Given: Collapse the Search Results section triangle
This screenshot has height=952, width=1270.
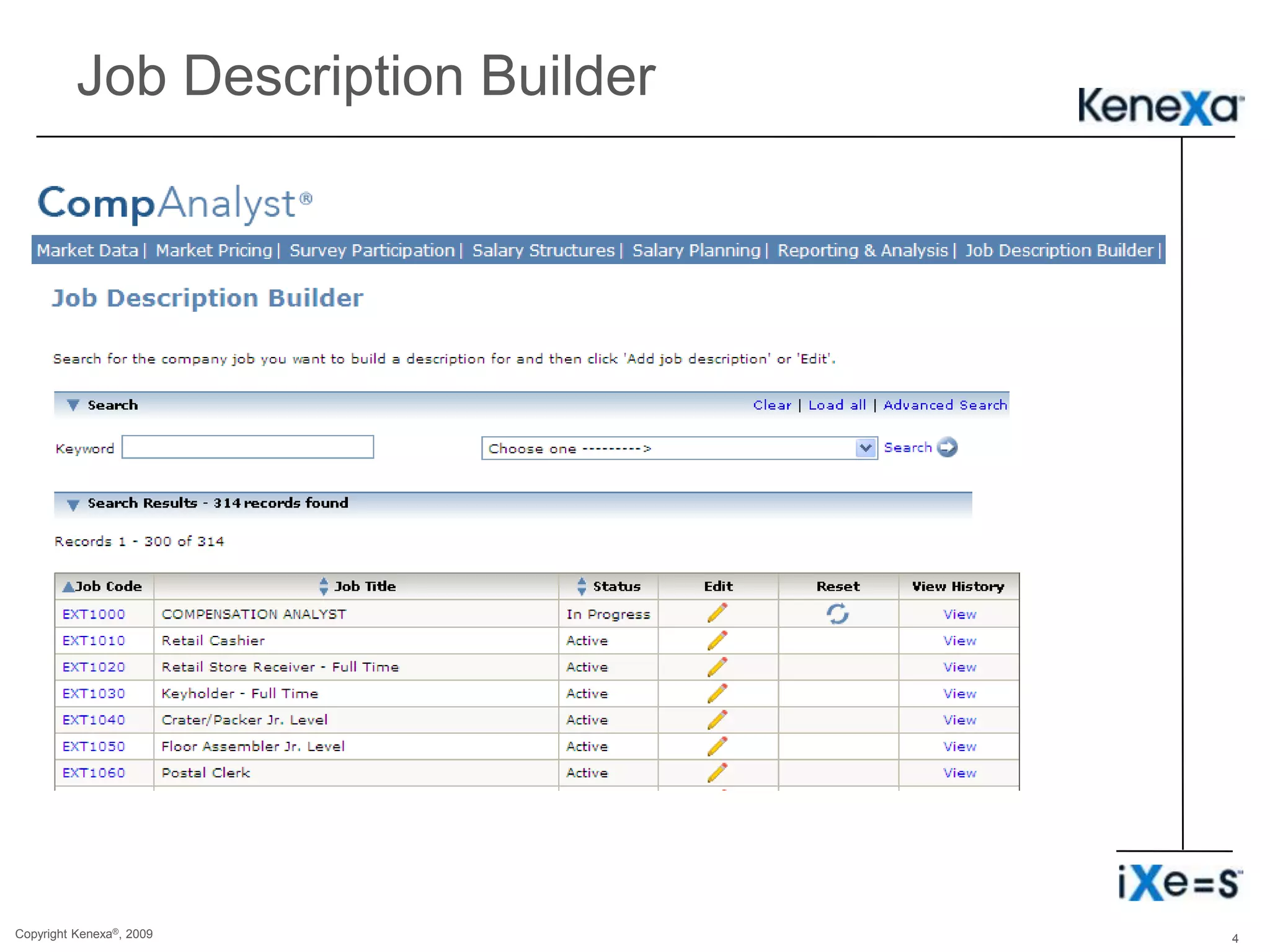Looking at the screenshot, I should (x=73, y=505).
